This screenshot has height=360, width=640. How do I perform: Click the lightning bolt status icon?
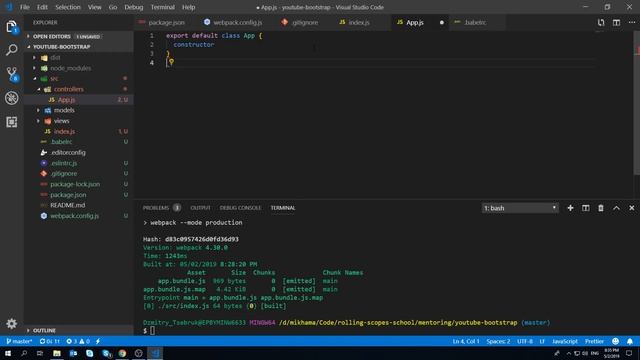(98, 341)
